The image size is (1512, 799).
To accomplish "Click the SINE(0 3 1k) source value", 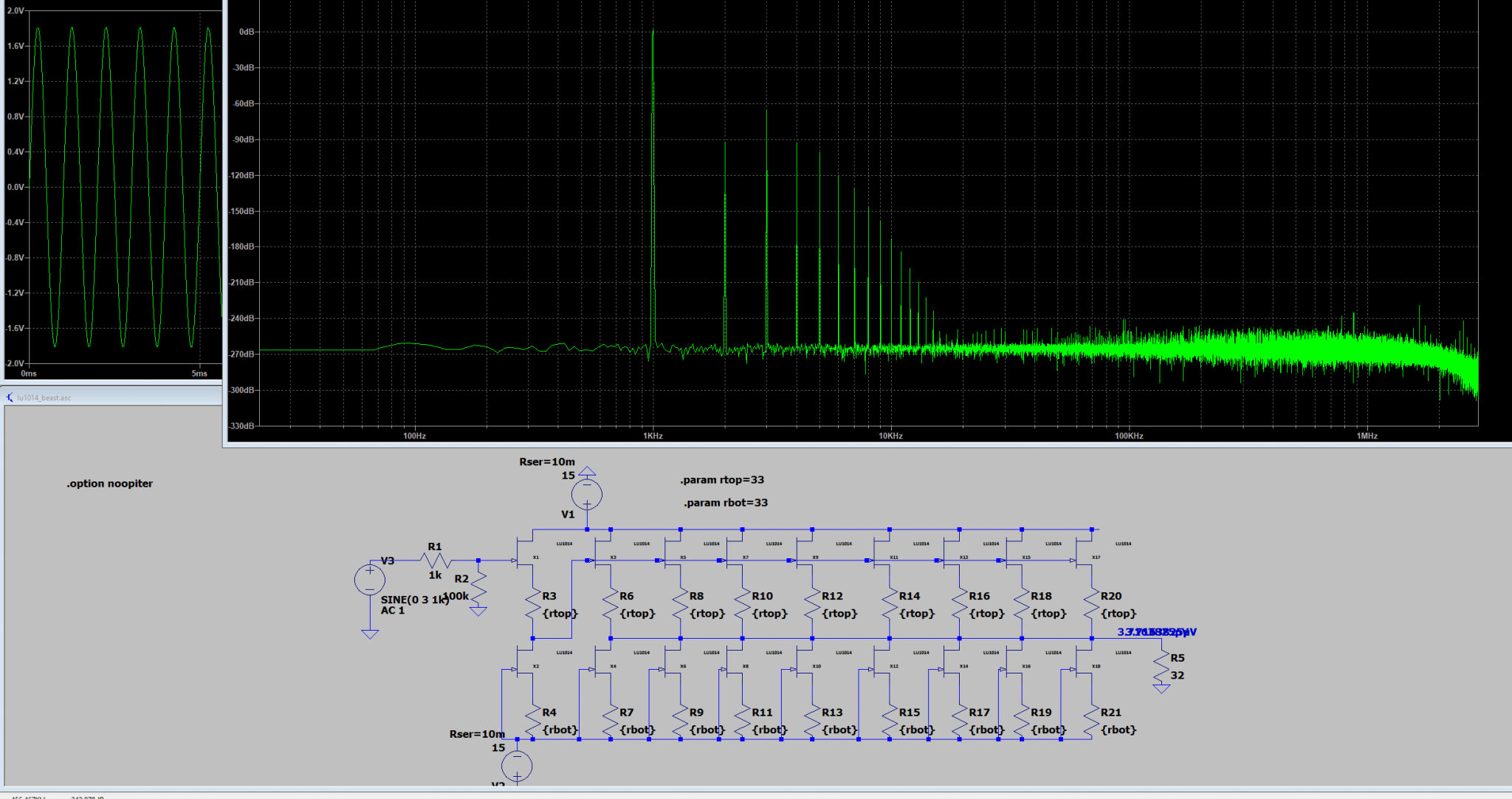I will 414,600.
